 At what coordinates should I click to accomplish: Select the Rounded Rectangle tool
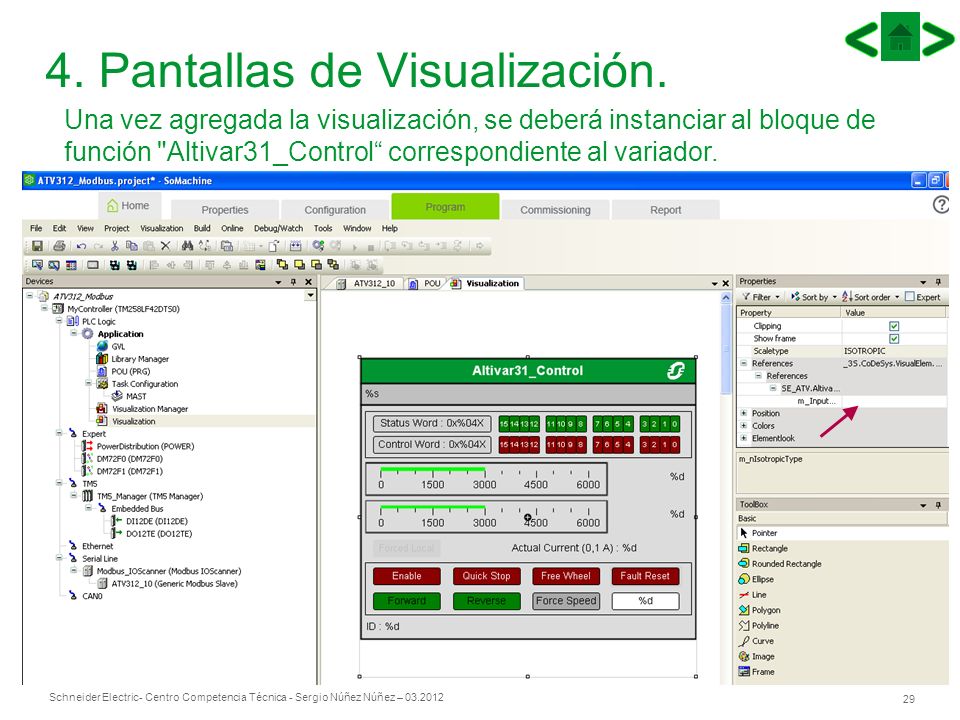[780, 564]
